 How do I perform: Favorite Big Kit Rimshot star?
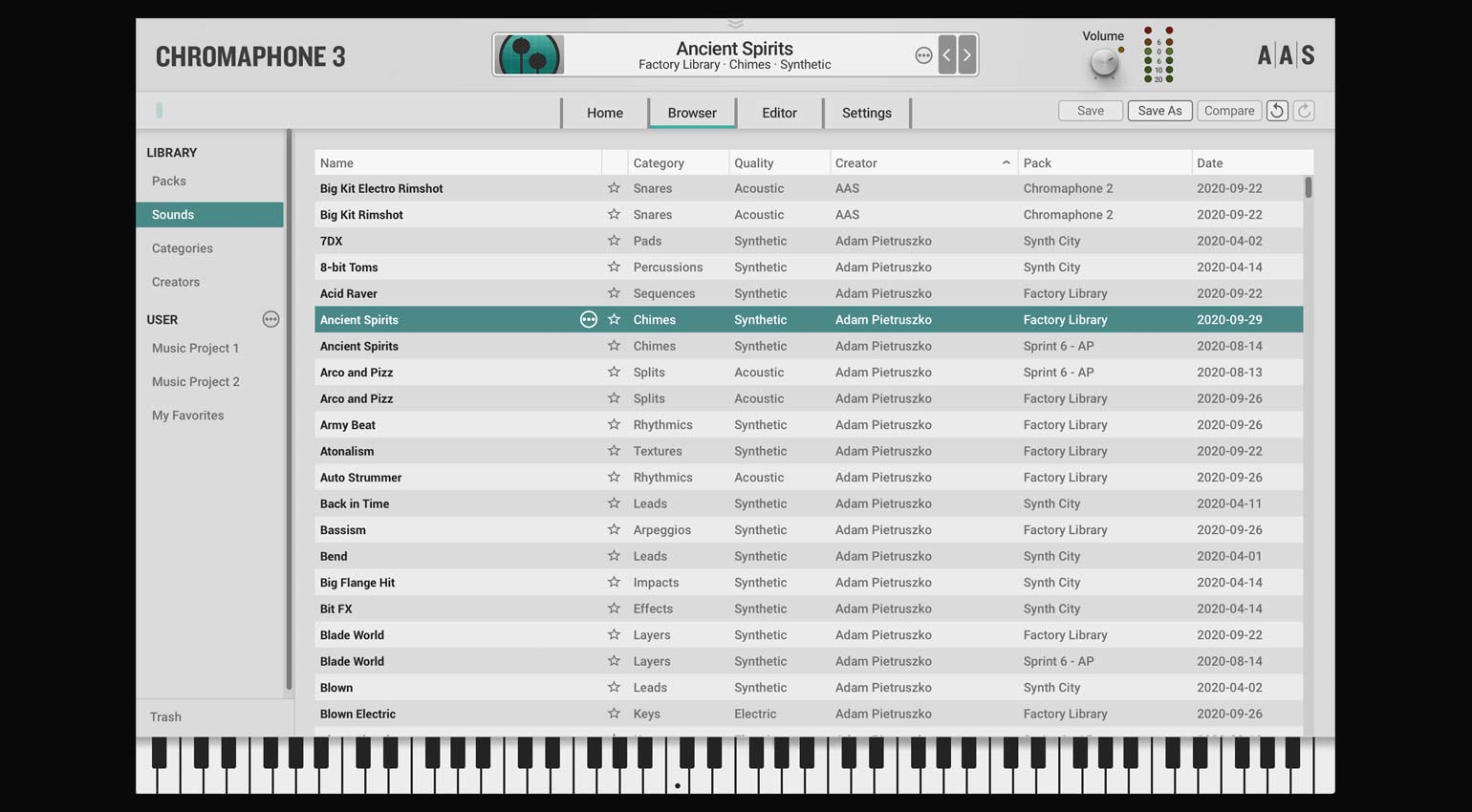coord(614,214)
